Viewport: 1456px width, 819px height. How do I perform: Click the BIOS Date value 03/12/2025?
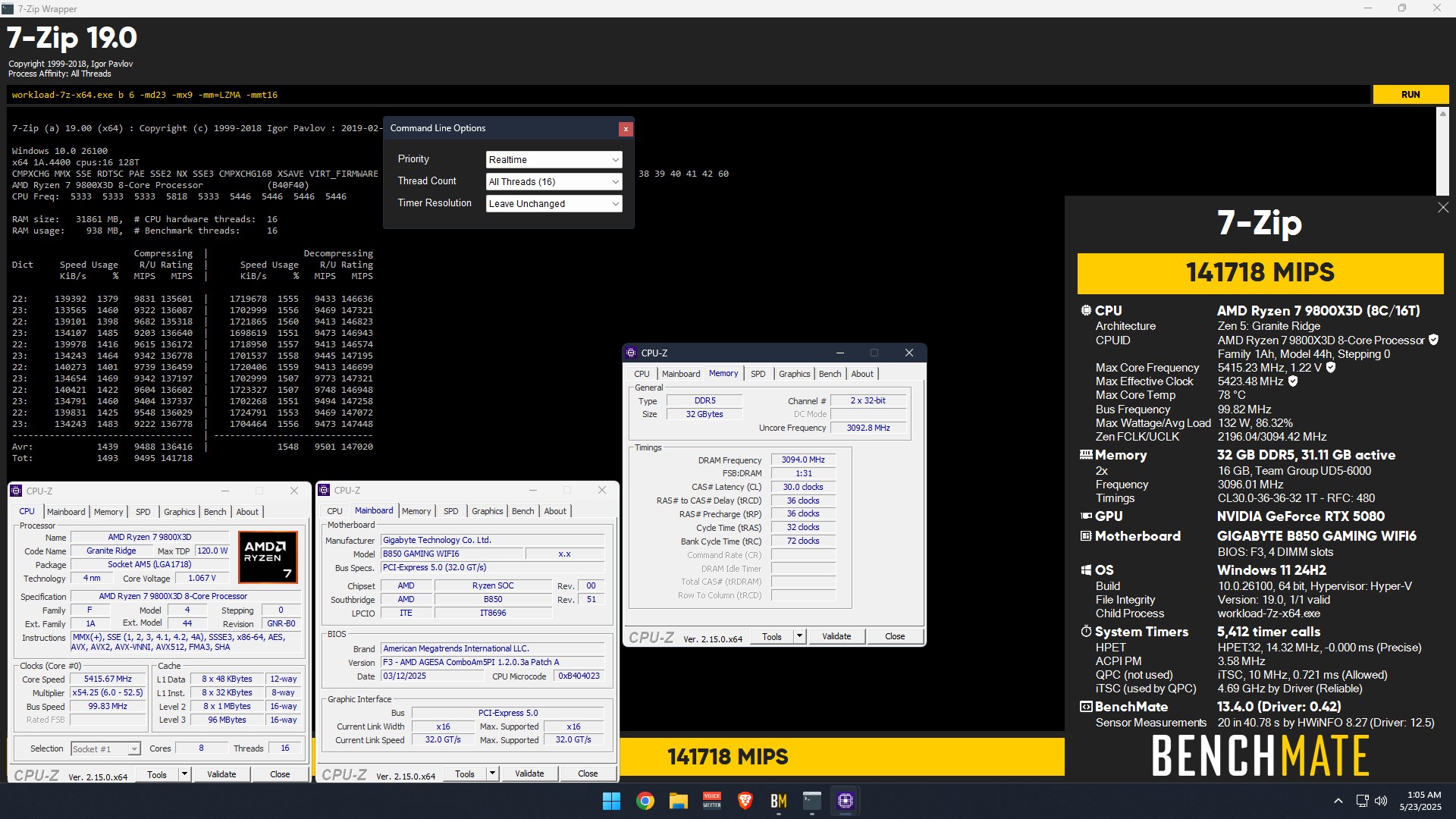431,676
